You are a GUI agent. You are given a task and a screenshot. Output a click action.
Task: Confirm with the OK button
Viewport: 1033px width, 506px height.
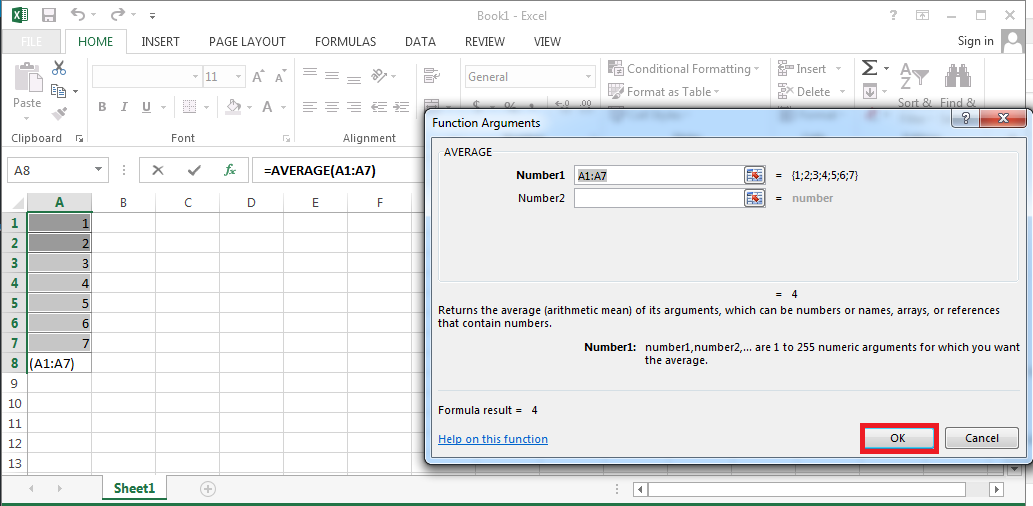[898, 438]
